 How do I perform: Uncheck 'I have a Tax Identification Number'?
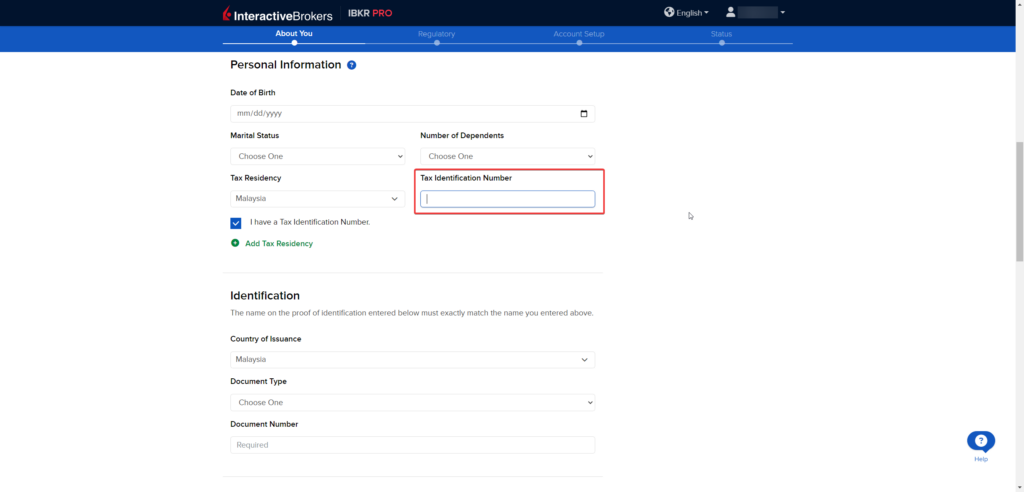point(236,223)
